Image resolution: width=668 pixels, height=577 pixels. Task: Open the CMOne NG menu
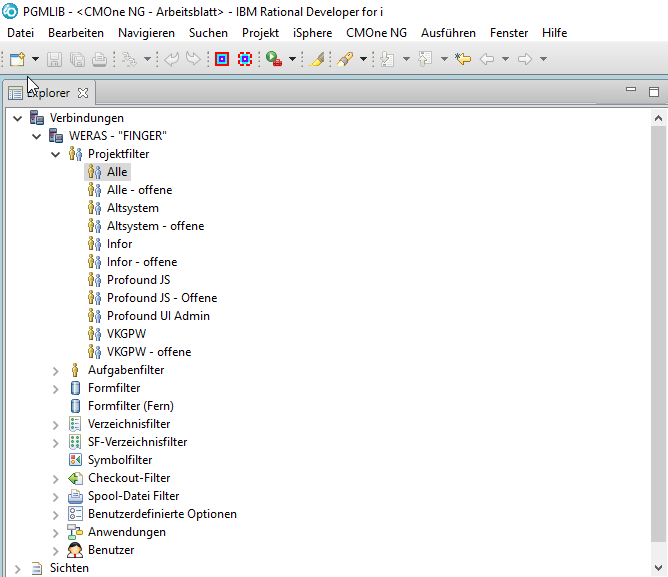pos(376,33)
